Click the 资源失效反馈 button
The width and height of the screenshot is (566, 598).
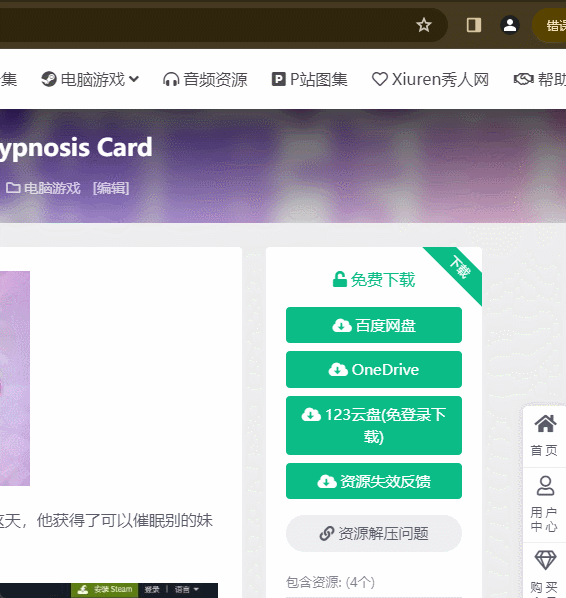(374, 481)
